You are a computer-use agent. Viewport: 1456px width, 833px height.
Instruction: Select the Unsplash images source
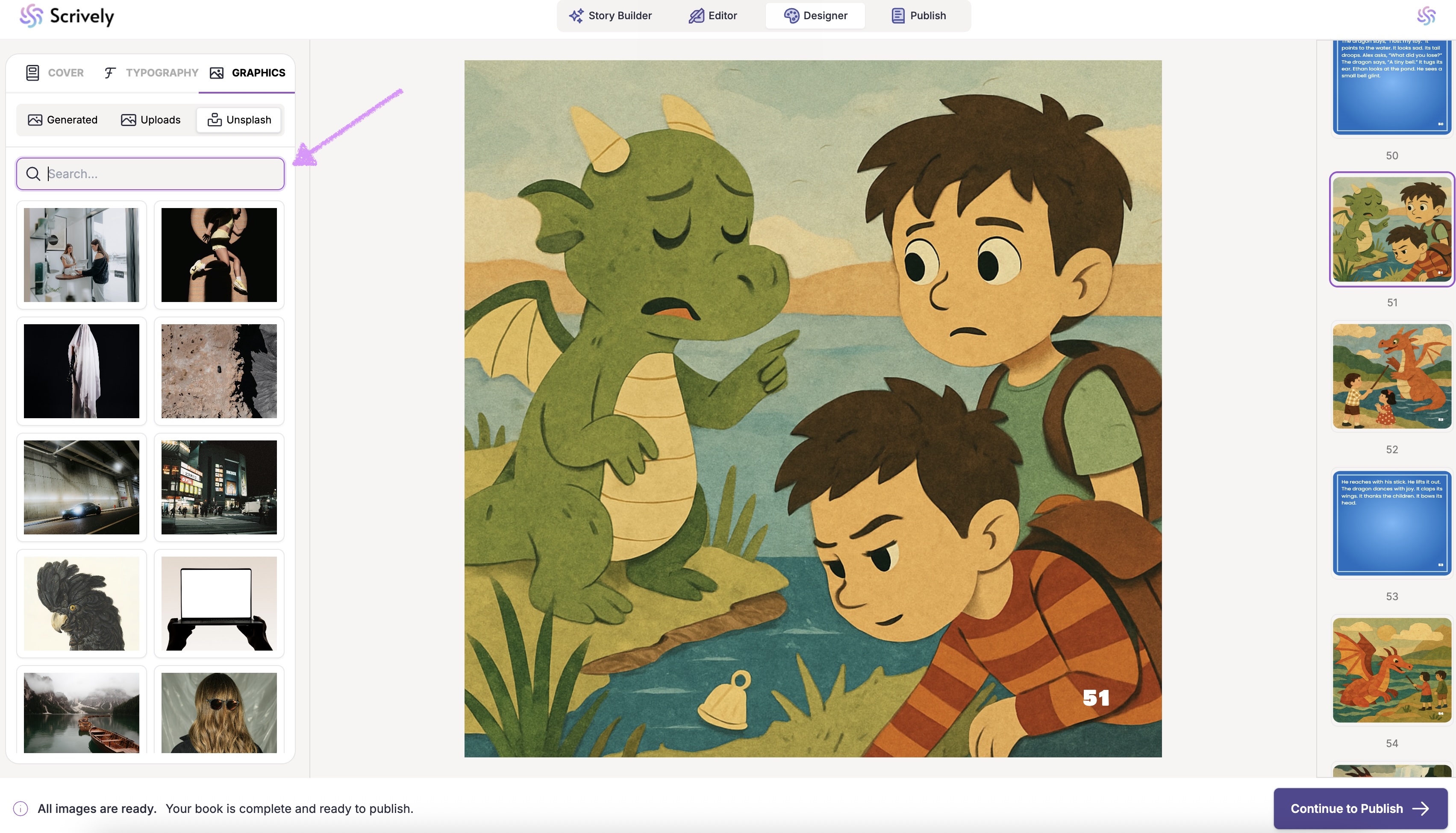tap(239, 120)
